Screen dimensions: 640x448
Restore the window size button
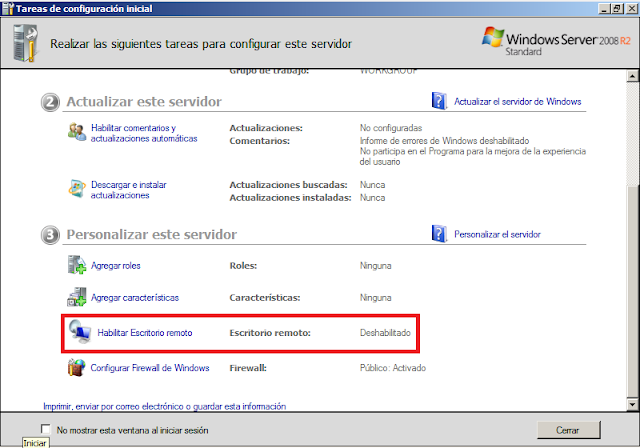point(616,9)
